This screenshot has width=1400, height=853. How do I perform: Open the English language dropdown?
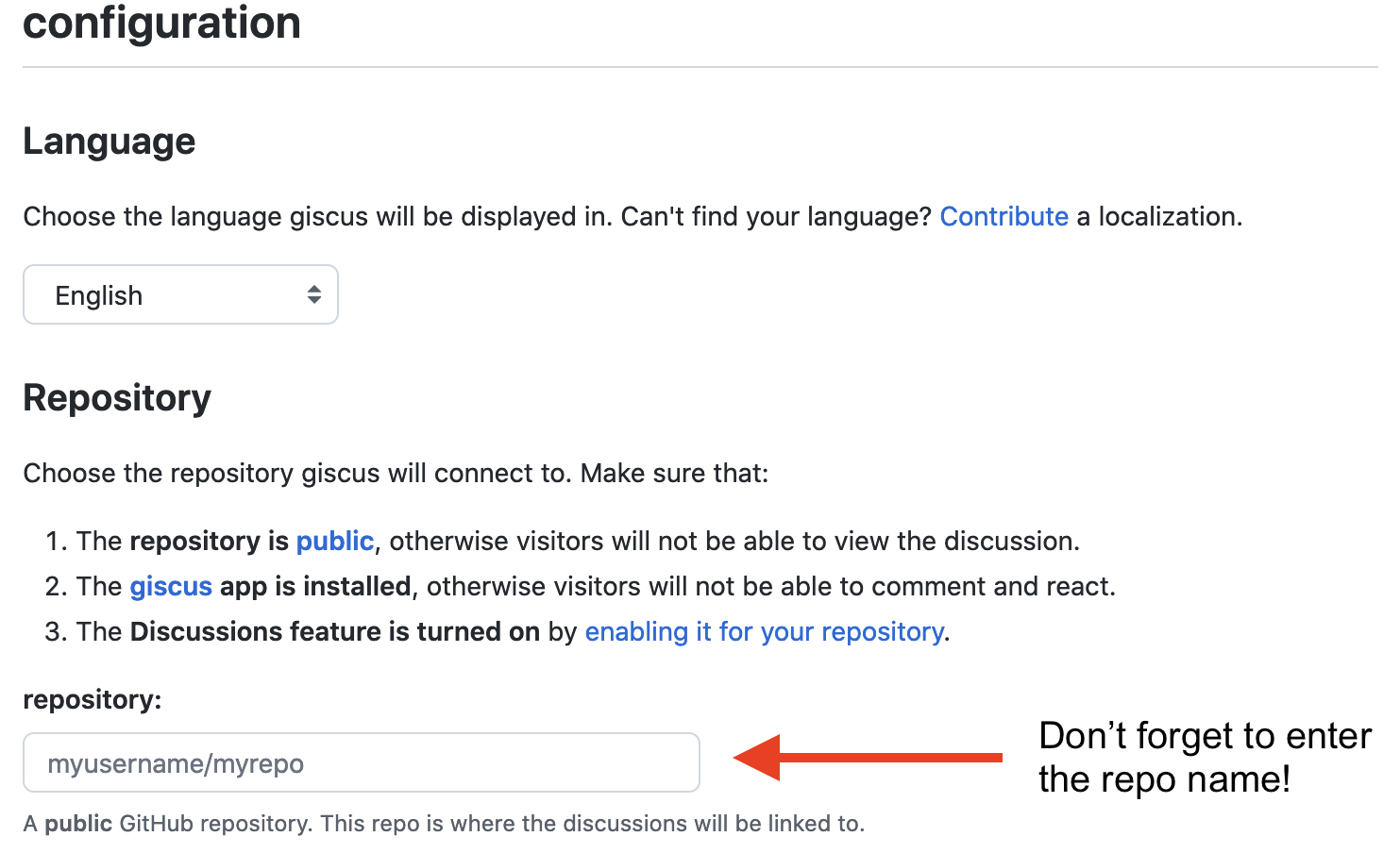pos(179,295)
